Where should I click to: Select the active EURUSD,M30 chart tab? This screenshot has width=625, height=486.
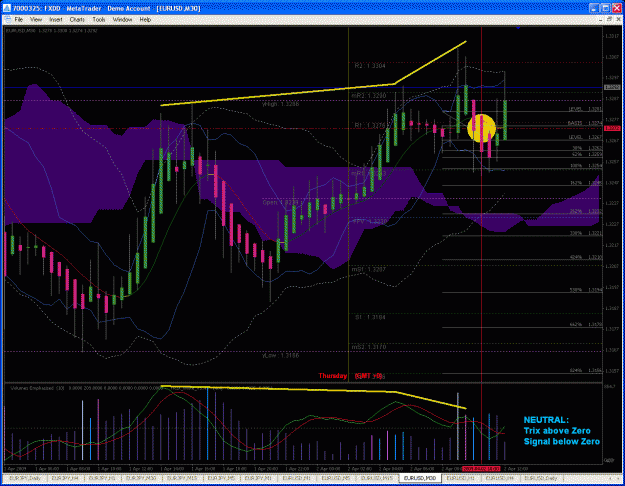(x=420, y=478)
